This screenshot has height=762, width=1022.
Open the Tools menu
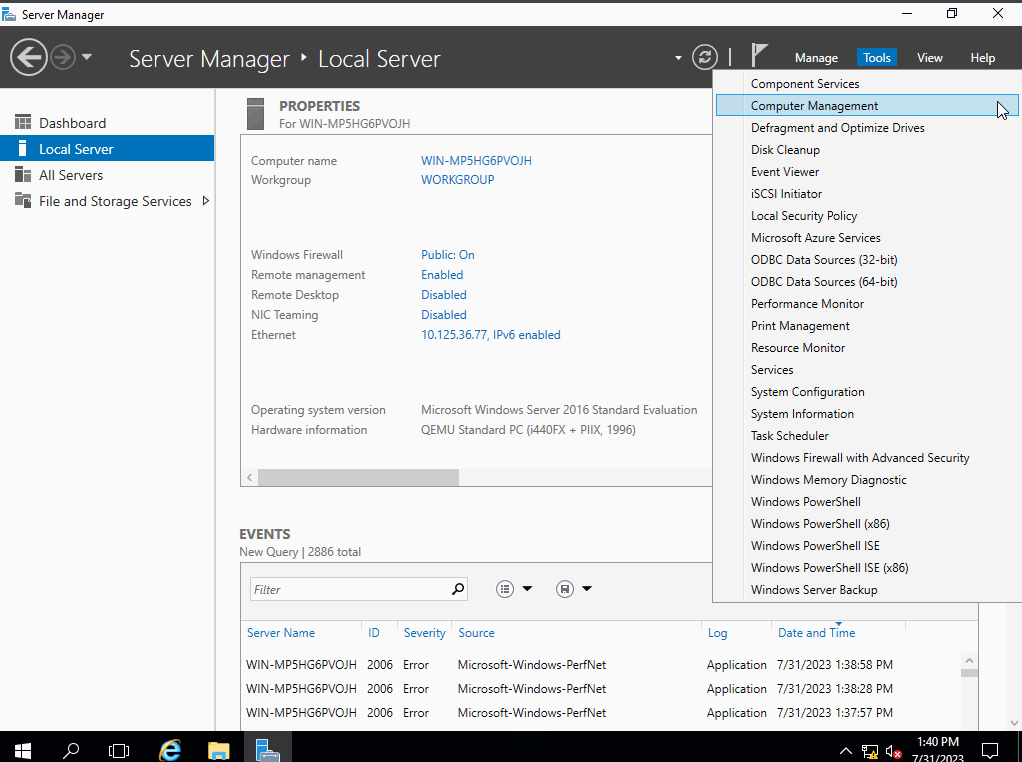coord(877,58)
